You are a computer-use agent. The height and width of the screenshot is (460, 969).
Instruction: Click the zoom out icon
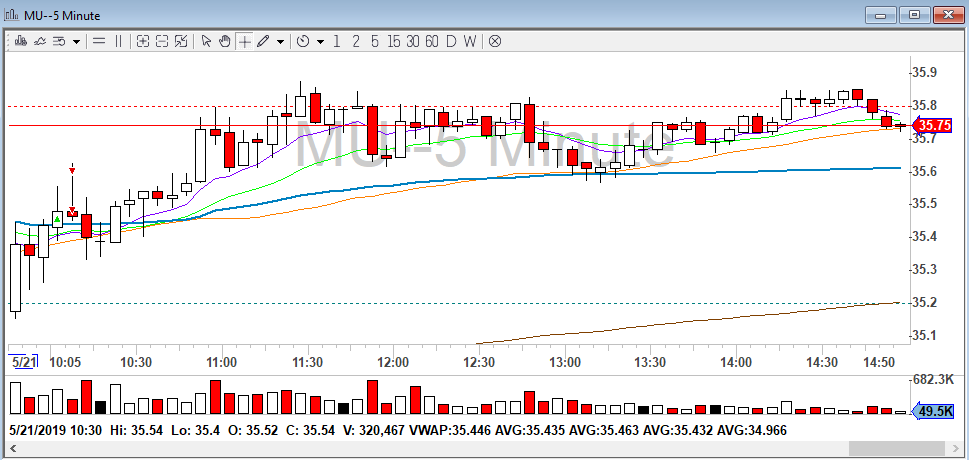pos(162,41)
